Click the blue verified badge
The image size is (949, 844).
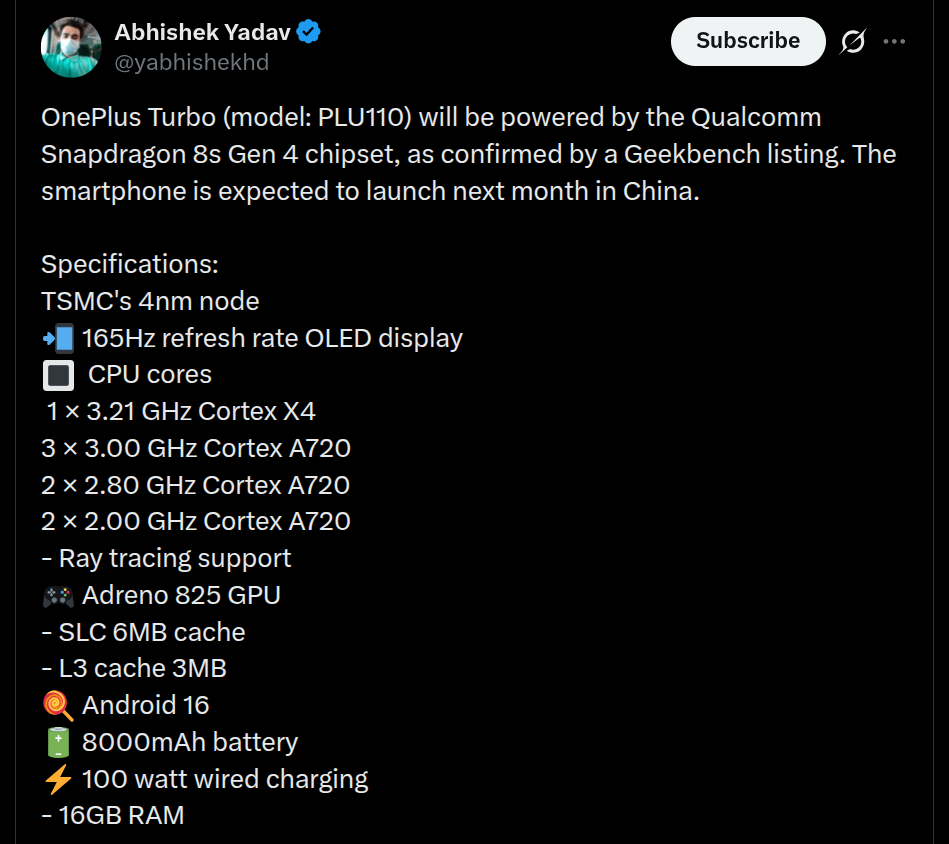309,32
